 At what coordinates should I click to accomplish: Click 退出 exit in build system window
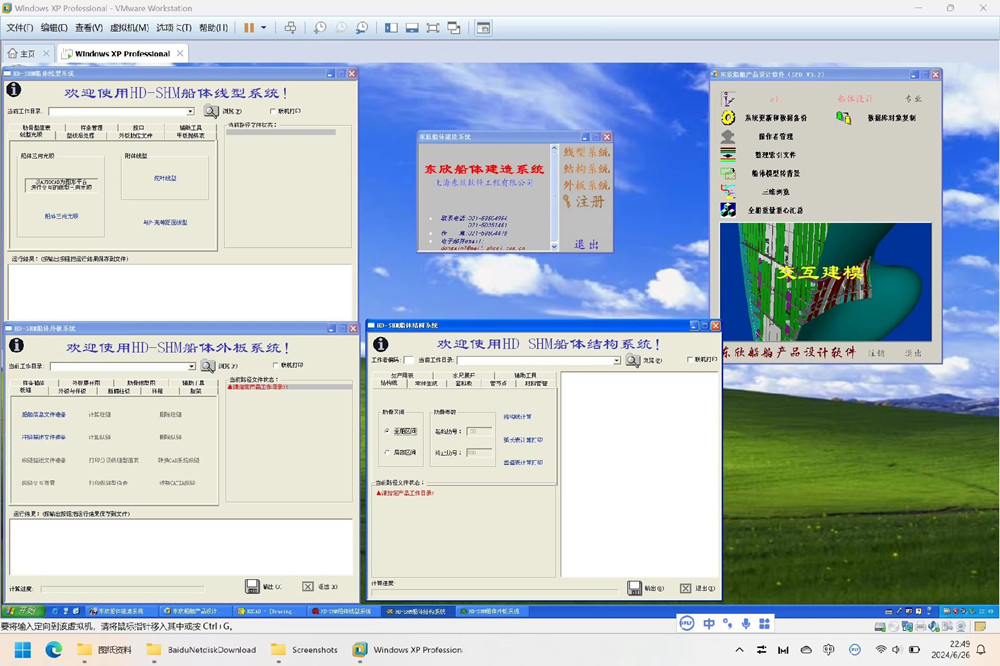pyautogui.click(x=586, y=244)
